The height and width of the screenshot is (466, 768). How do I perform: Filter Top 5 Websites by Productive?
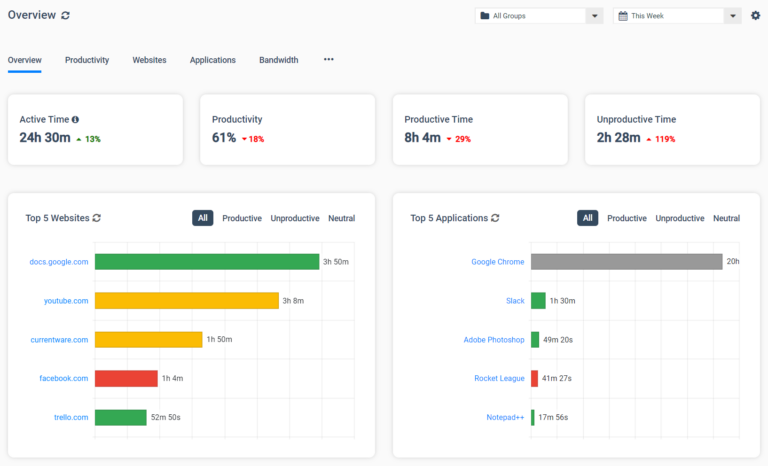click(x=242, y=218)
